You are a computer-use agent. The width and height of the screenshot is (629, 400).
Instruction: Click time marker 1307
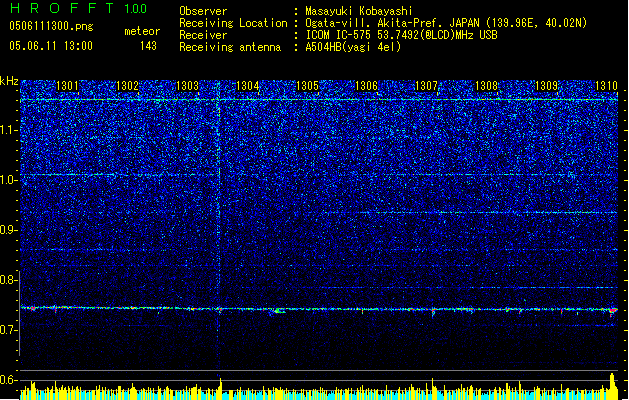(x=426, y=86)
